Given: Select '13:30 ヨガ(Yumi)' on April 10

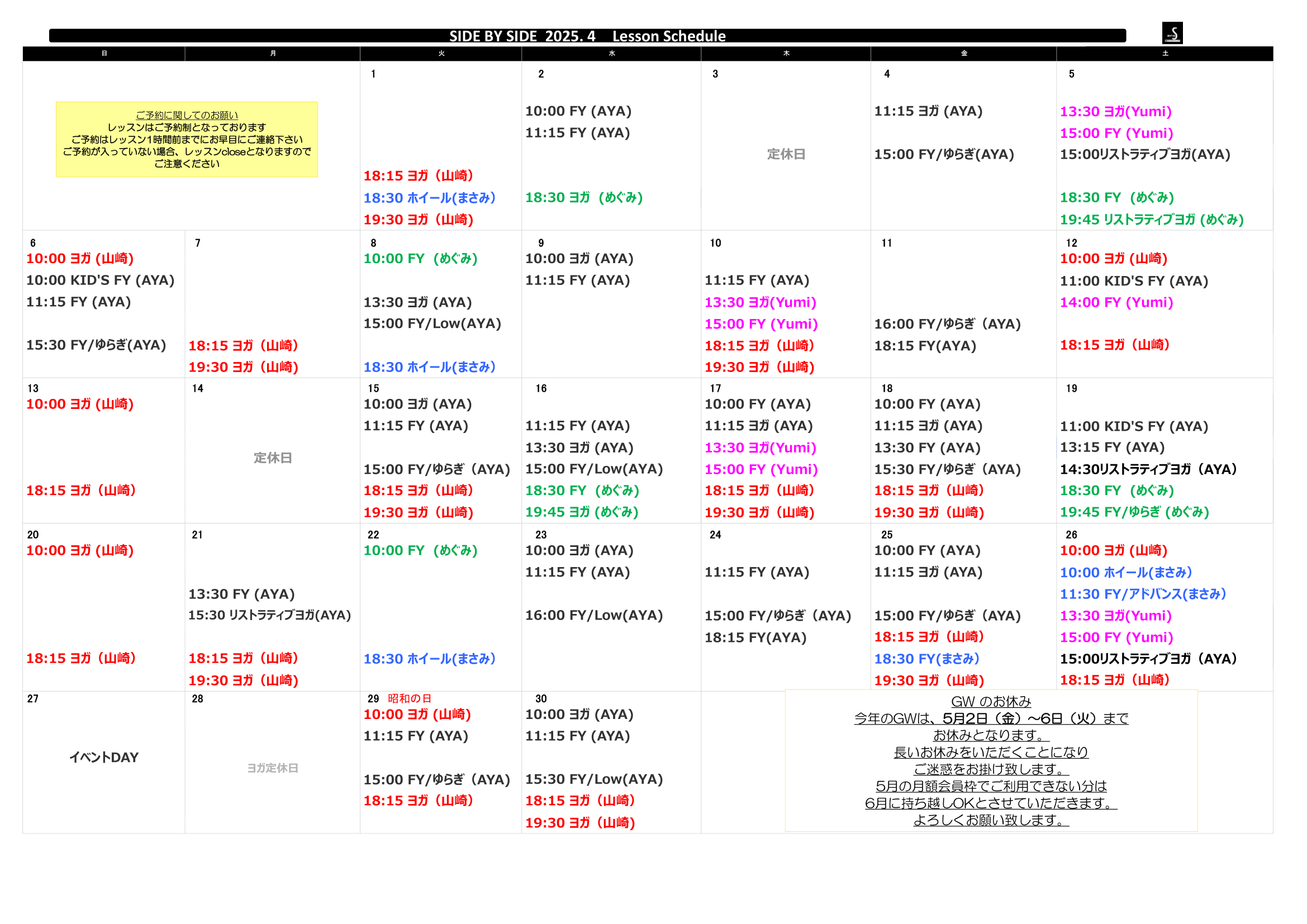Looking at the screenshot, I should pyautogui.click(x=761, y=302).
